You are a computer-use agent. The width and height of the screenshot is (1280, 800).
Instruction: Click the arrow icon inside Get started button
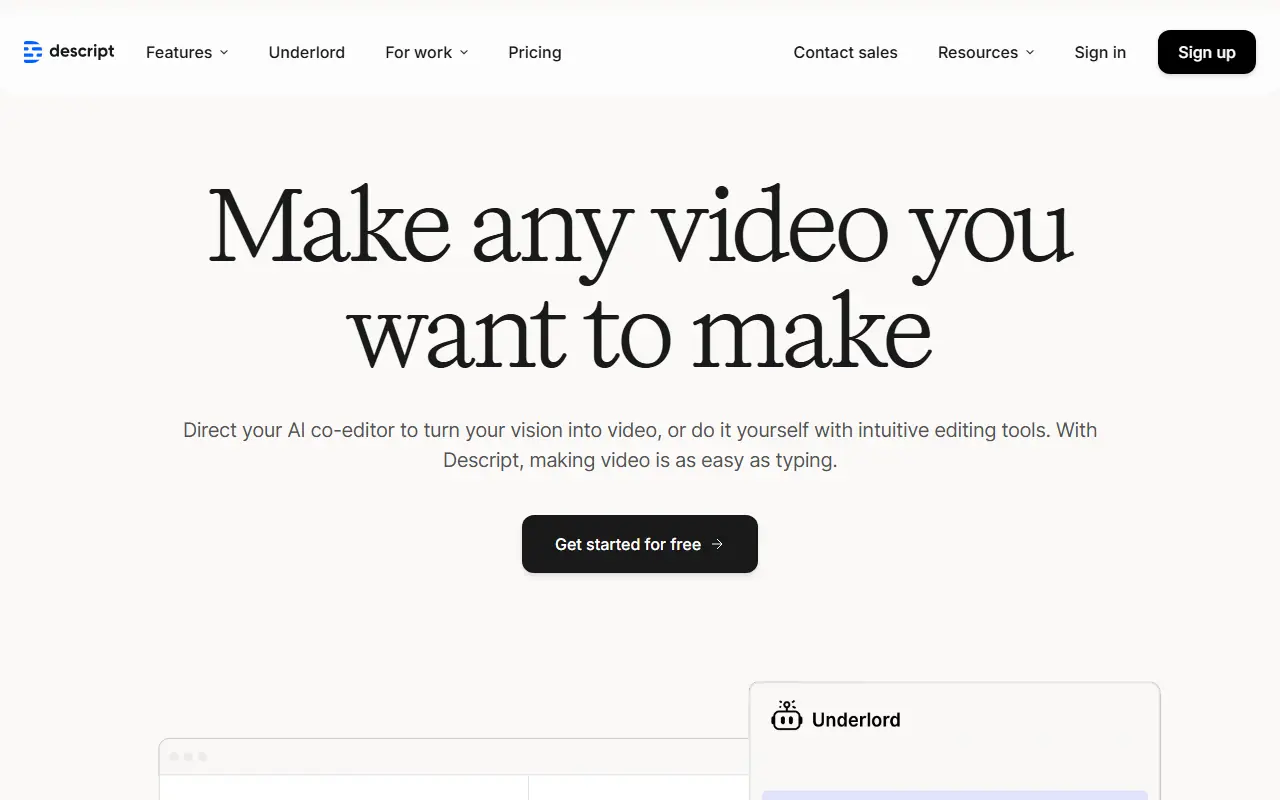[718, 544]
